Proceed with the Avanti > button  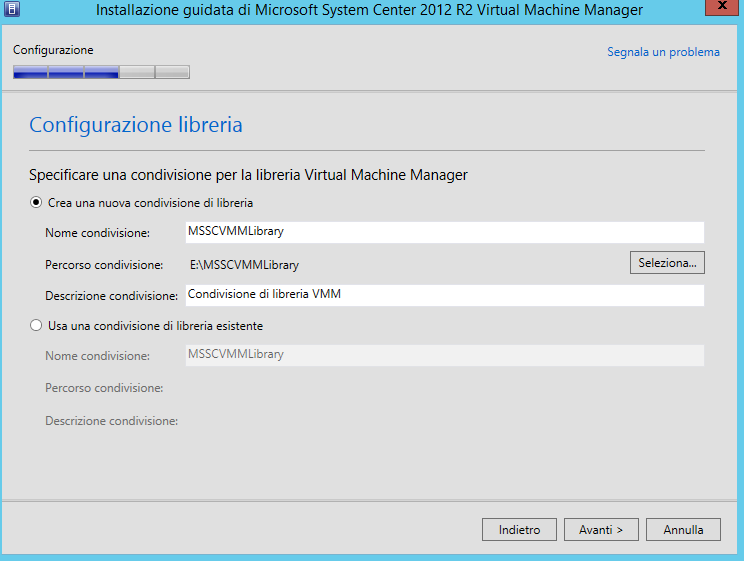[x=601, y=530]
